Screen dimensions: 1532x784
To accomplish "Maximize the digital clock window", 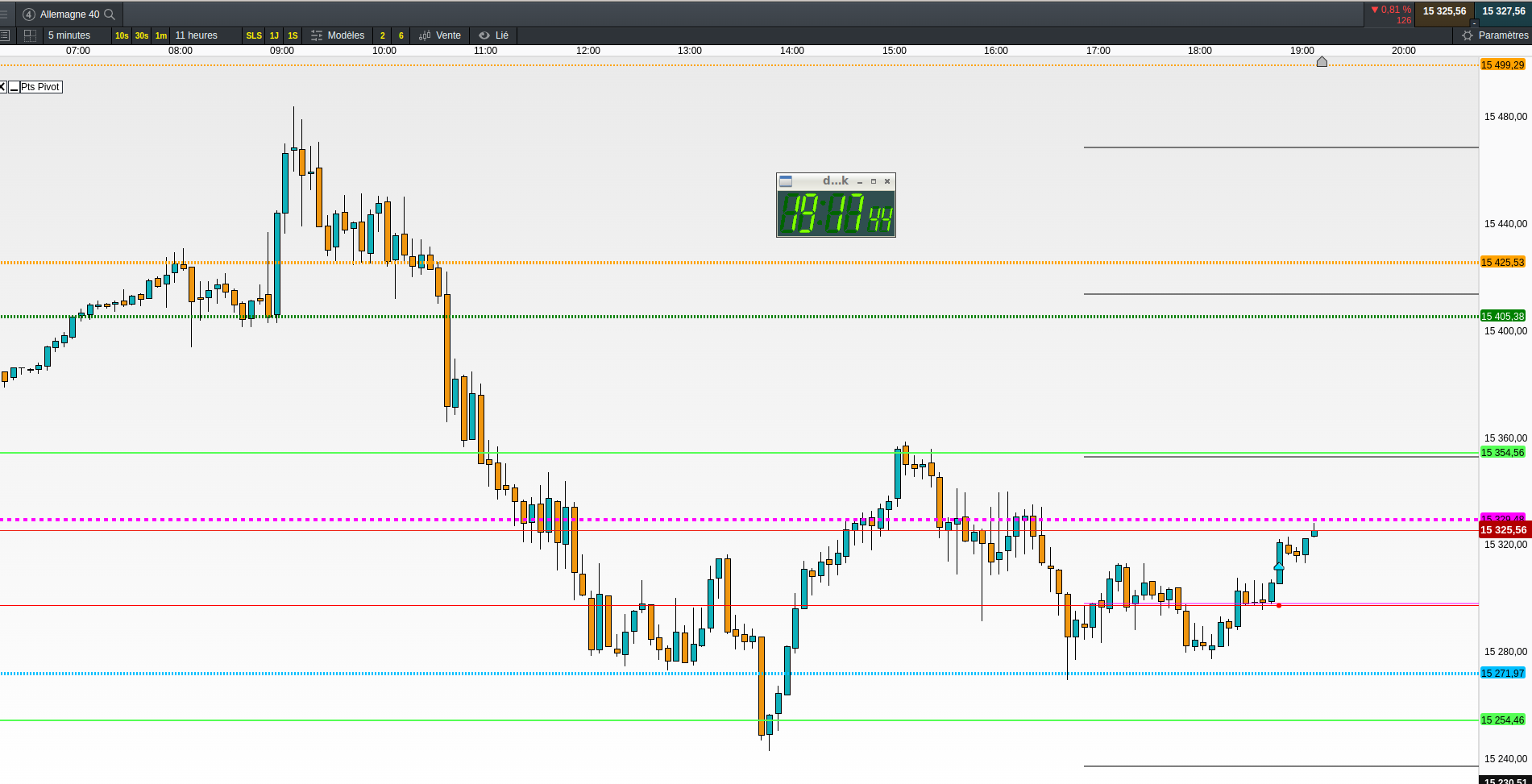I will tap(874, 181).
